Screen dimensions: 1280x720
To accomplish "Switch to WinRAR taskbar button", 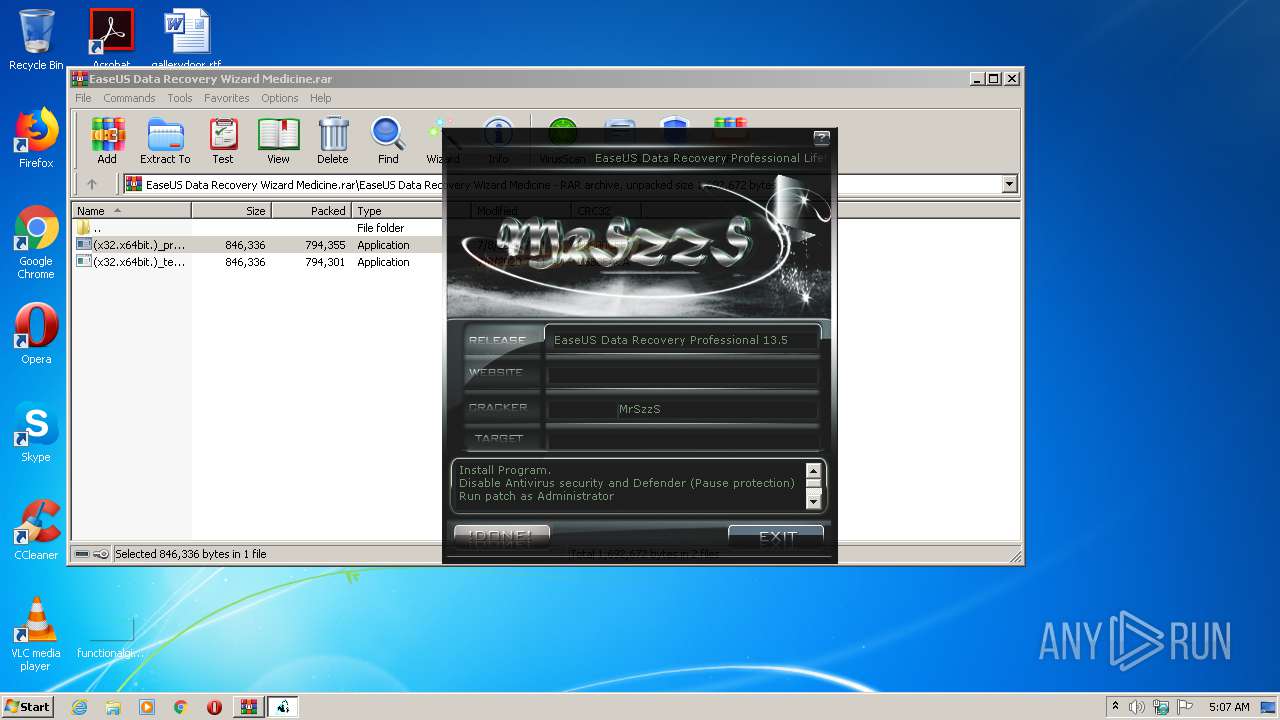I will (x=248, y=707).
